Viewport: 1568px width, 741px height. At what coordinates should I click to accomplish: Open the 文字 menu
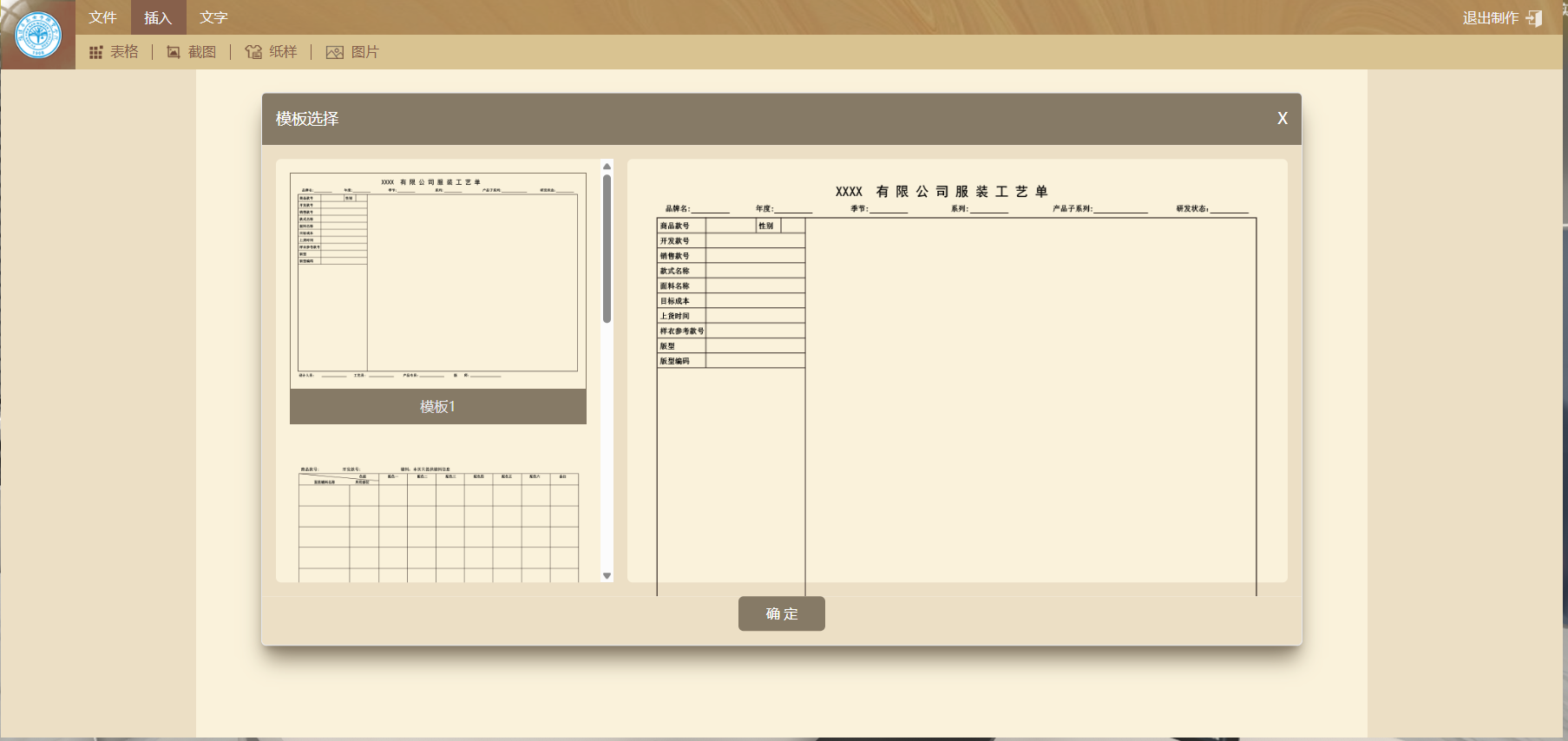click(213, 17)
